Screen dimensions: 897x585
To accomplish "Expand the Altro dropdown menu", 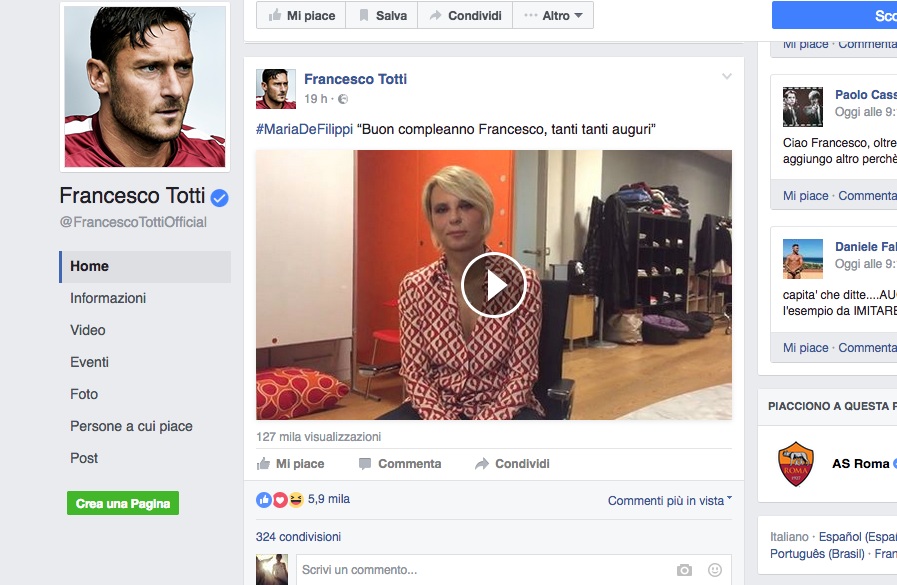I will pyautogui.click(x=553, y=16).
